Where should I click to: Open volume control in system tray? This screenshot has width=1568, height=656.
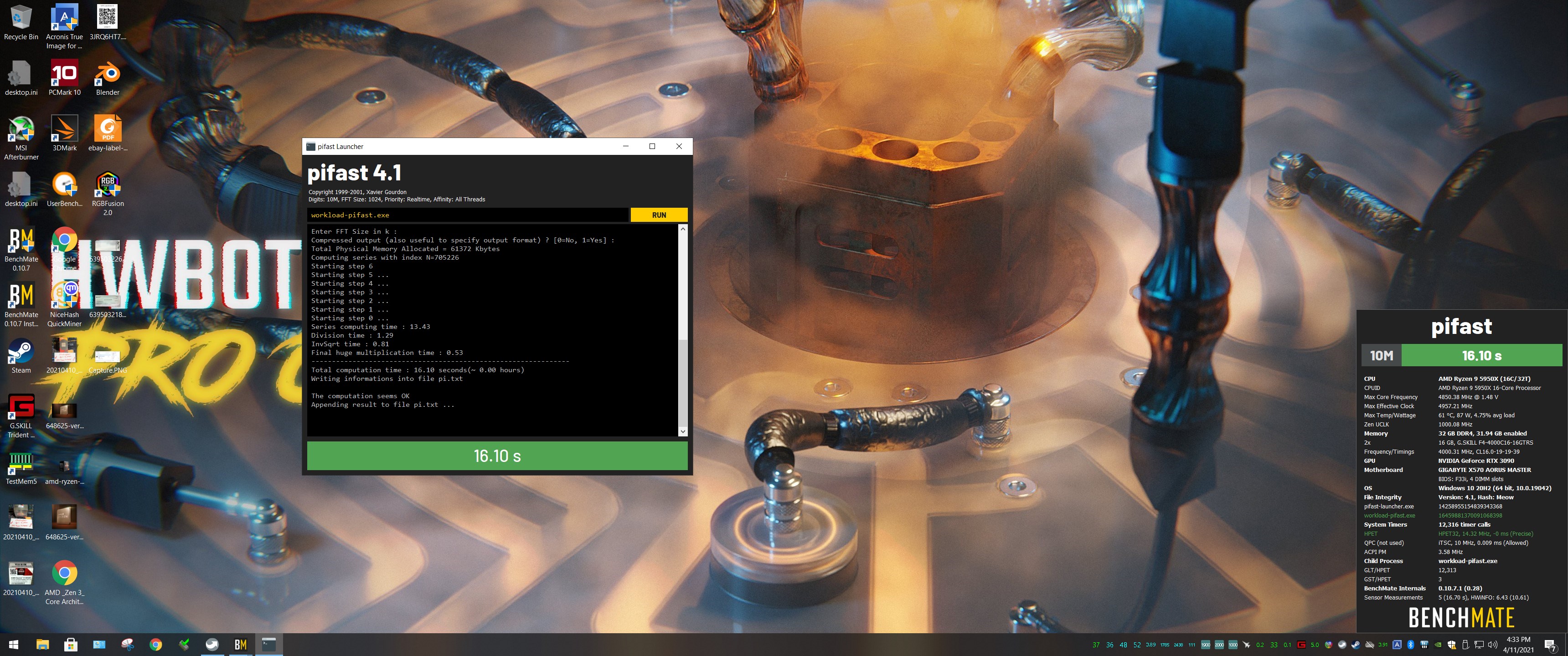(1492, 645)
